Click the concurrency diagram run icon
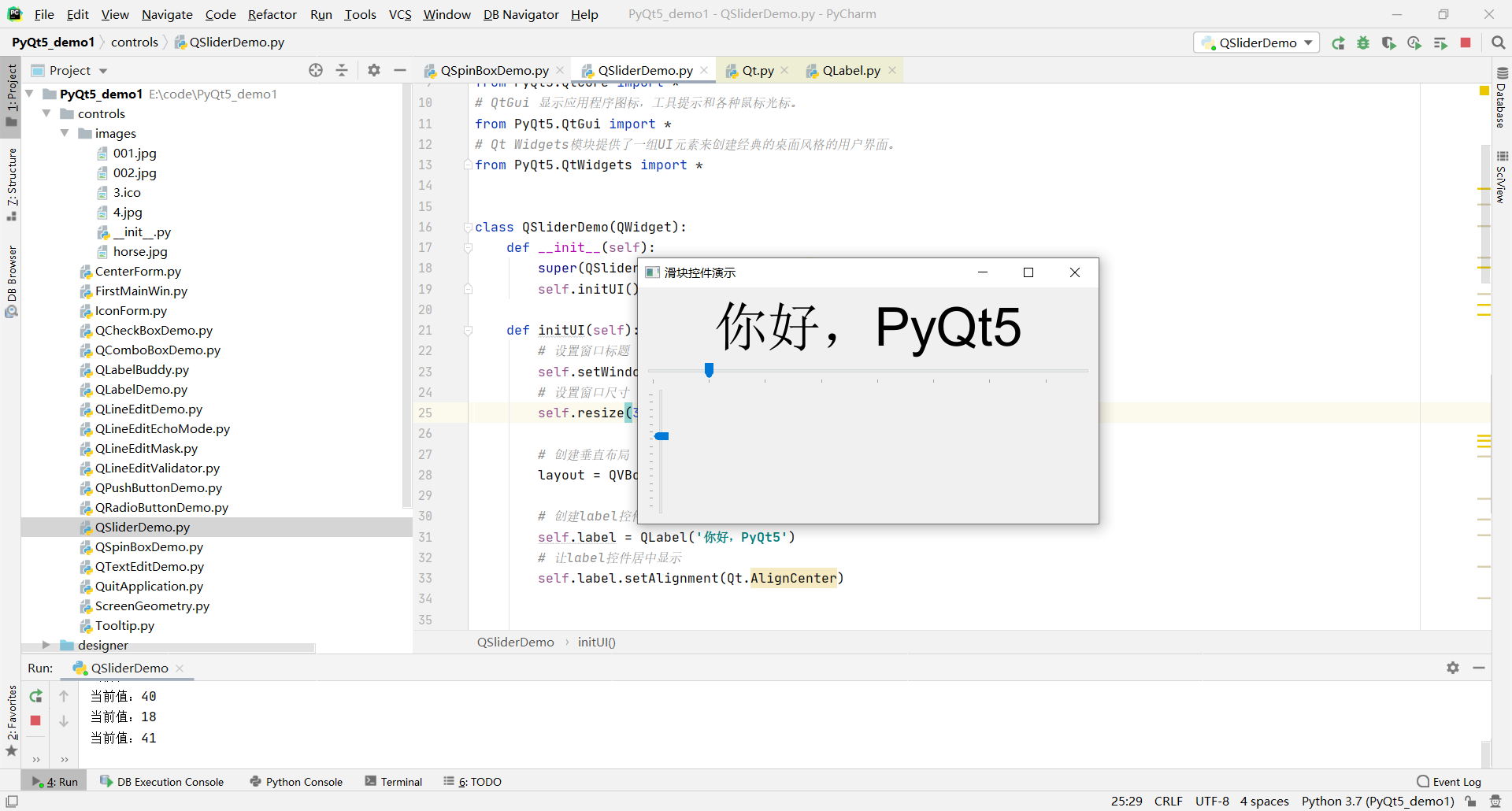Screen dimensions: 1512x811 [x=1440, y=43]
